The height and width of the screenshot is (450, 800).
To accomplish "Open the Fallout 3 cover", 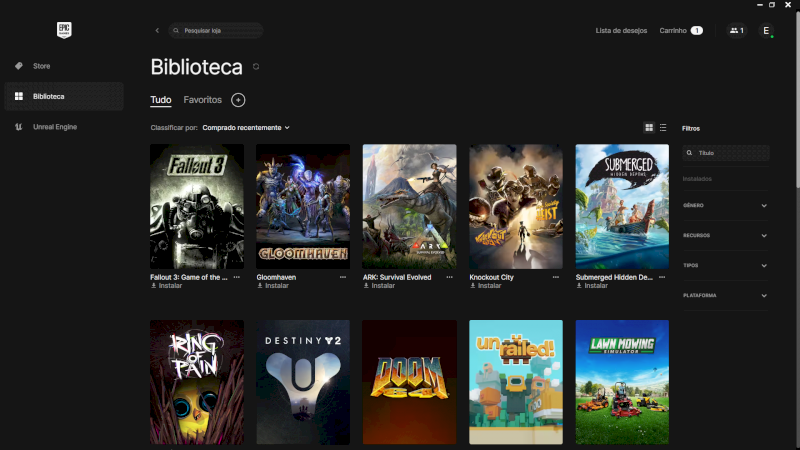I will pos(197,207).
